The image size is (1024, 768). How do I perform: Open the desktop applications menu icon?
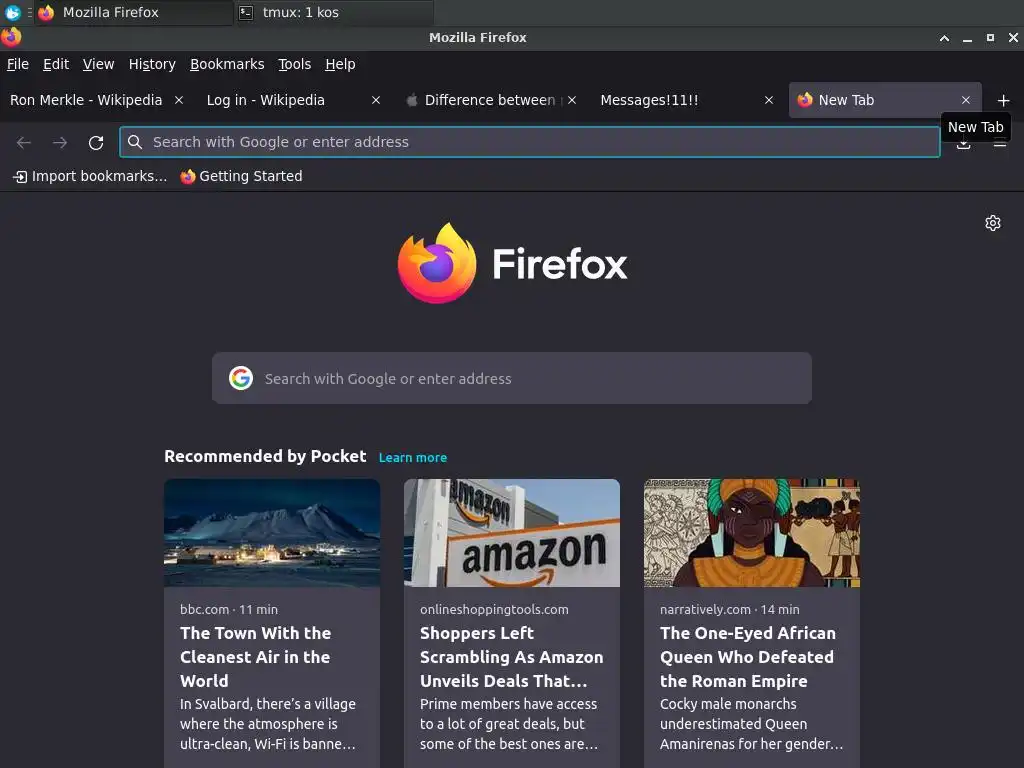[12, 12]
